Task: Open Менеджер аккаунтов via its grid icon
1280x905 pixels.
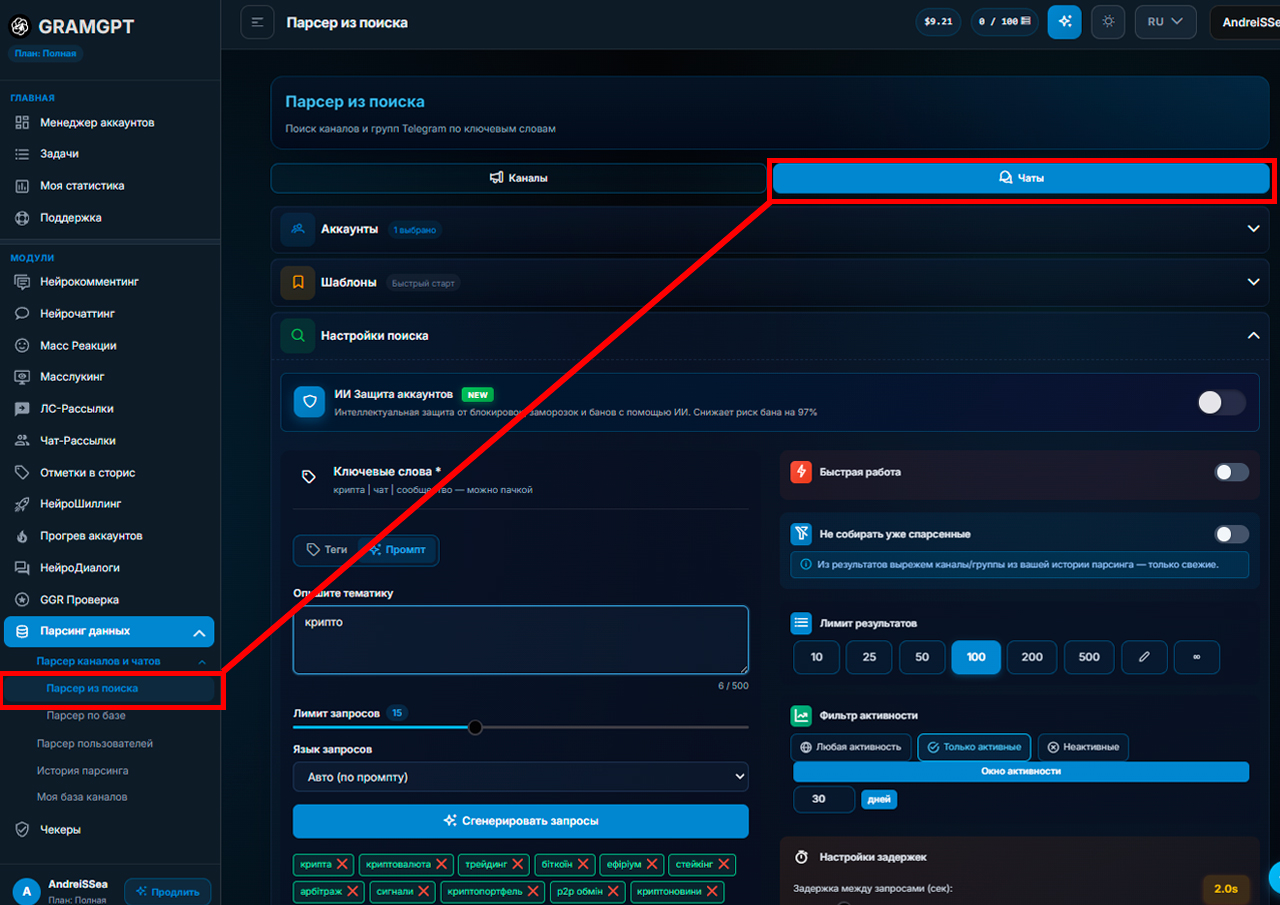Action: pos(22,123)
